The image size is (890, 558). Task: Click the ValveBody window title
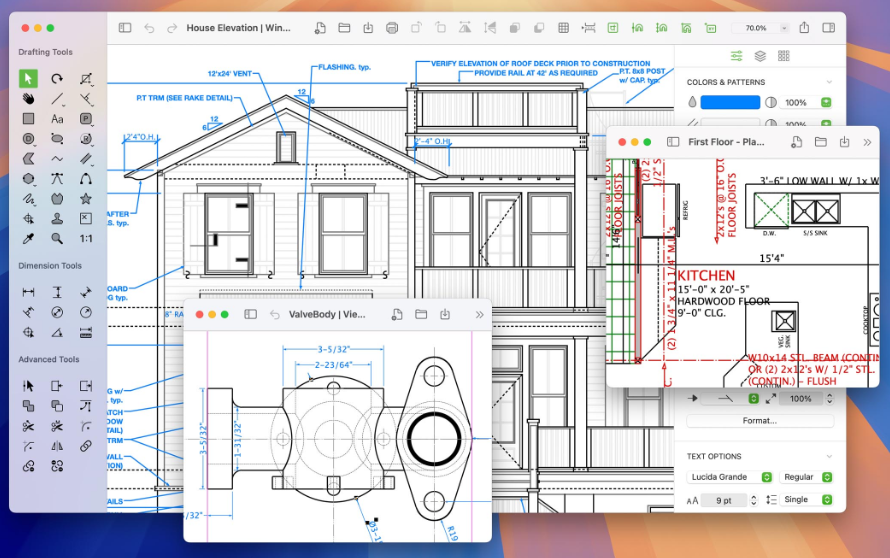click(x=327, y=314)
